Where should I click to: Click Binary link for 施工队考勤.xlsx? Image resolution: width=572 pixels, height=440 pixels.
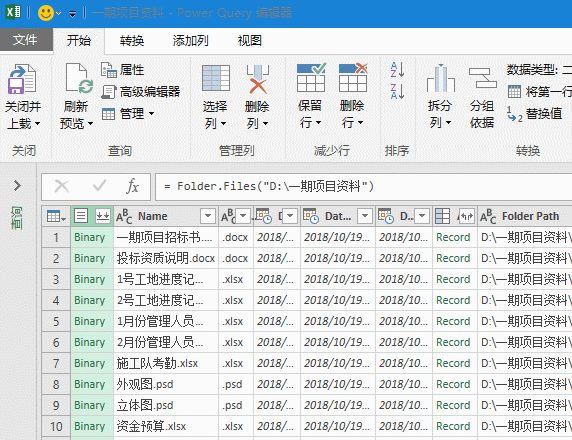[x=89, y=363]
